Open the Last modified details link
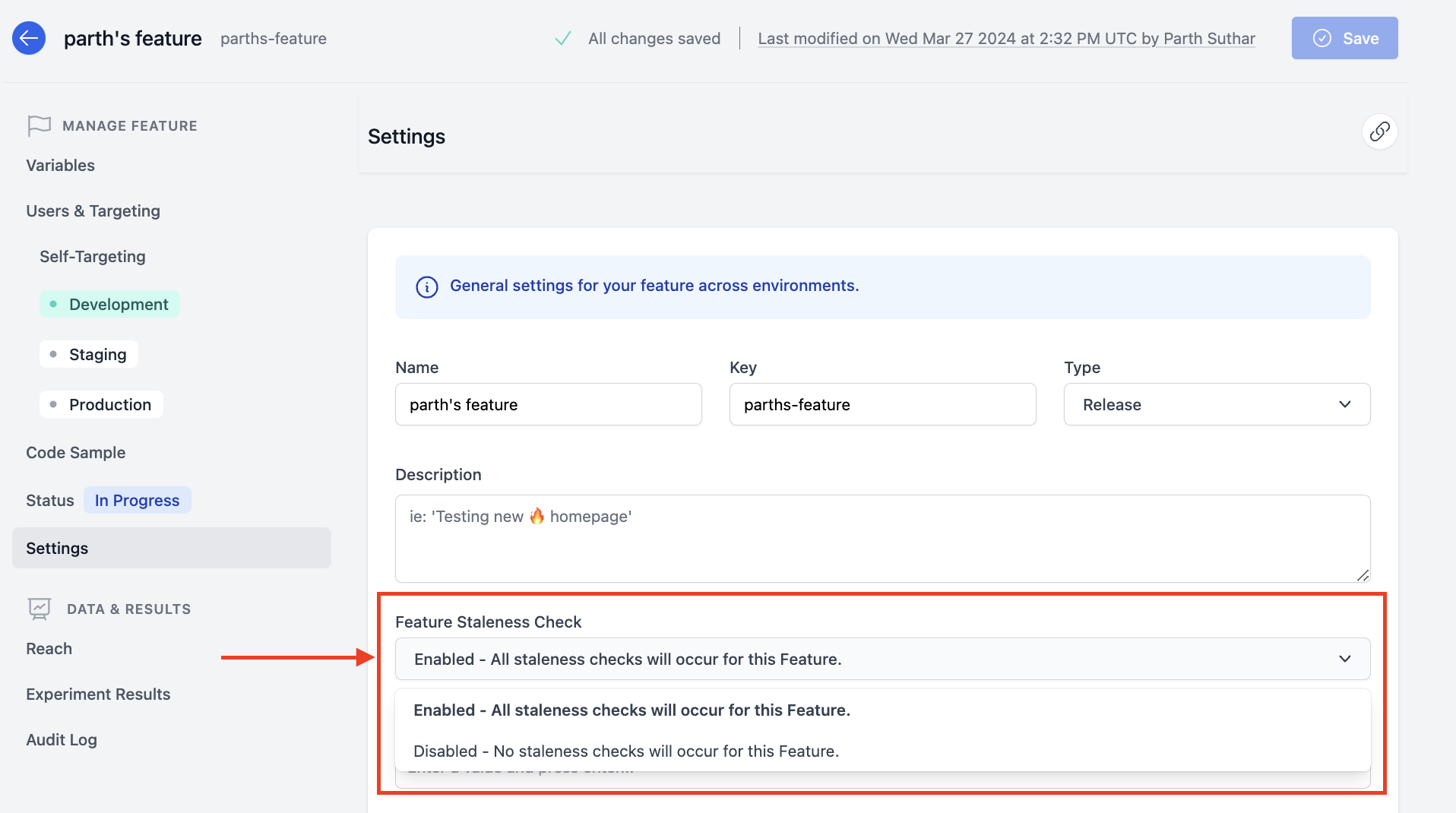The image size is (1456, 813). (x=1006, y=38)
